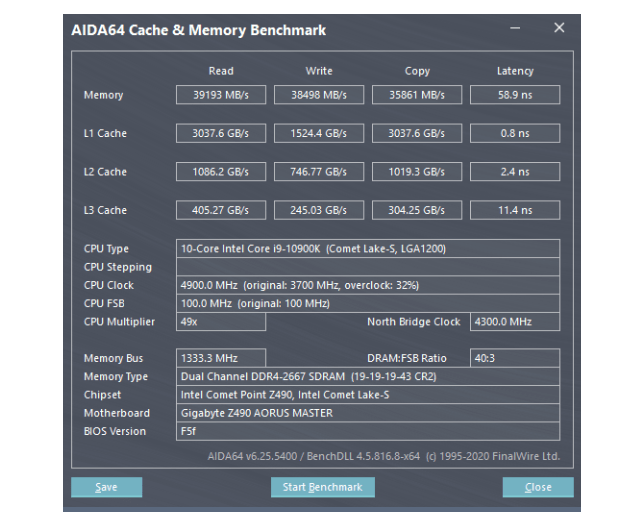Viewport: 618px width, 527px height.
Task: Click the Memory Copy 35861 MB/s field
Action: [416, 95]
